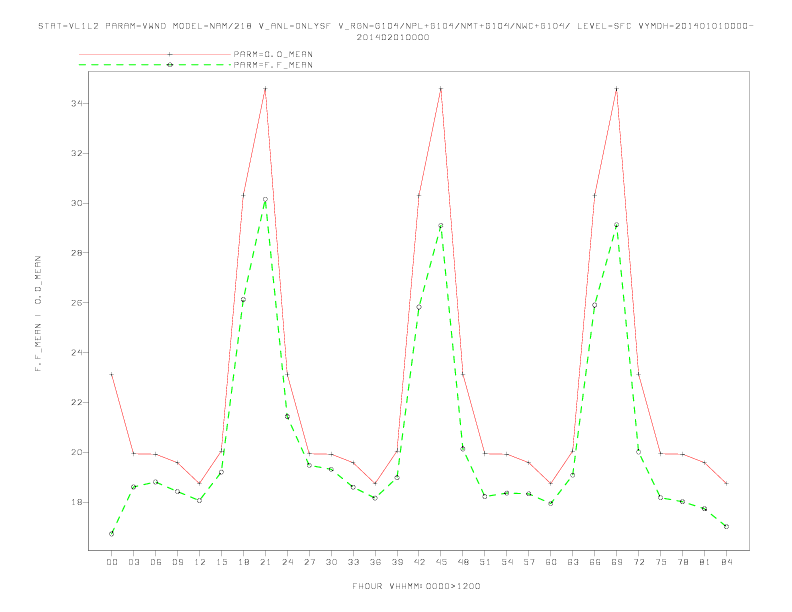This screenshot has height=612, width=792.
Task: Click the green dashed legend line sample
Action: 155,65
